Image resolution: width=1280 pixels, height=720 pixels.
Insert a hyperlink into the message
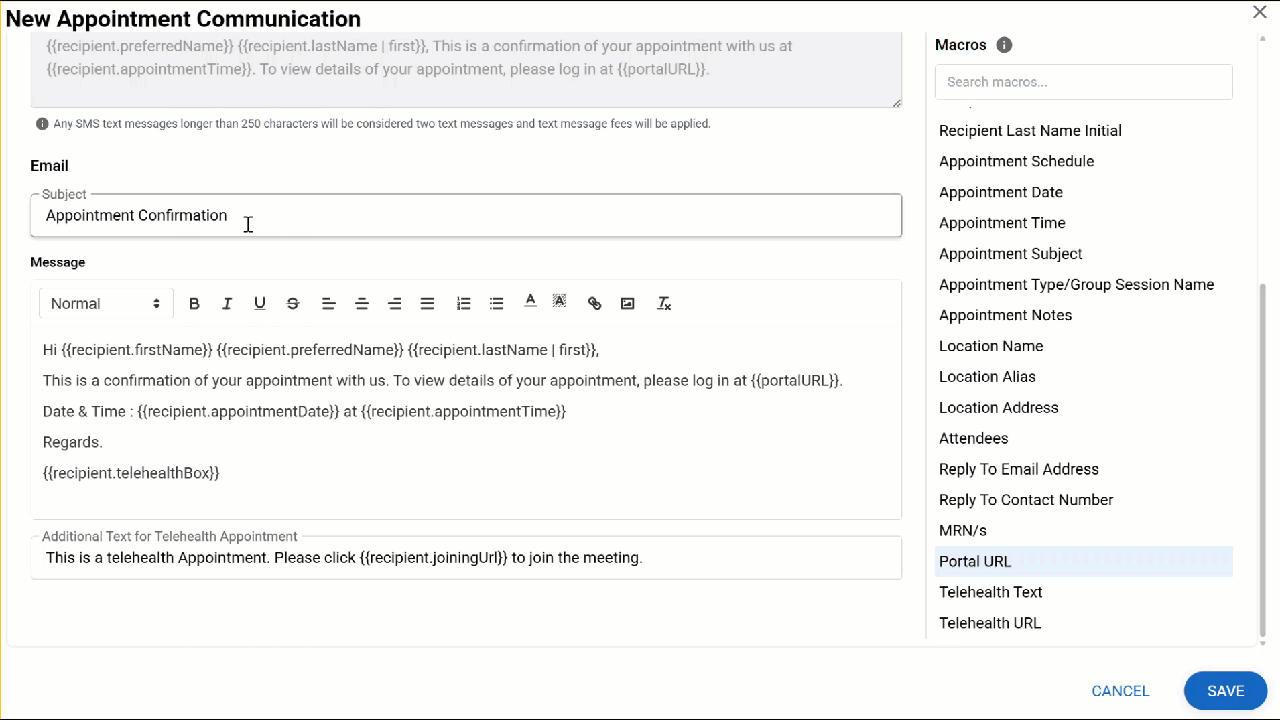point(594,304)
